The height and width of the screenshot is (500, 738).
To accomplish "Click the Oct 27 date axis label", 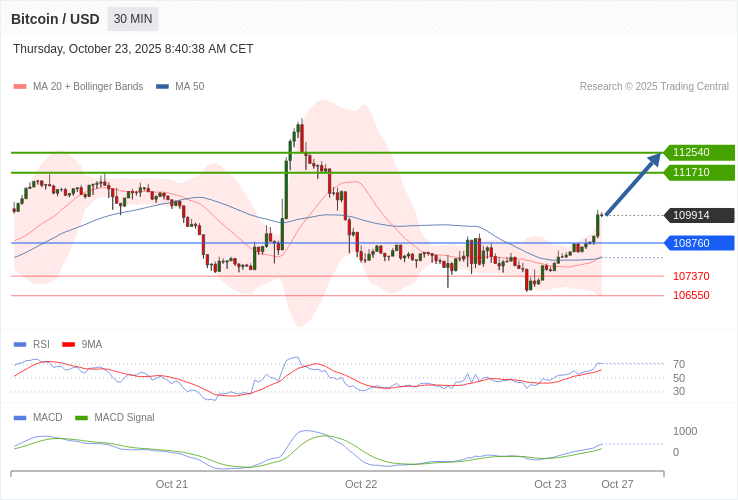I will [617, 484].
